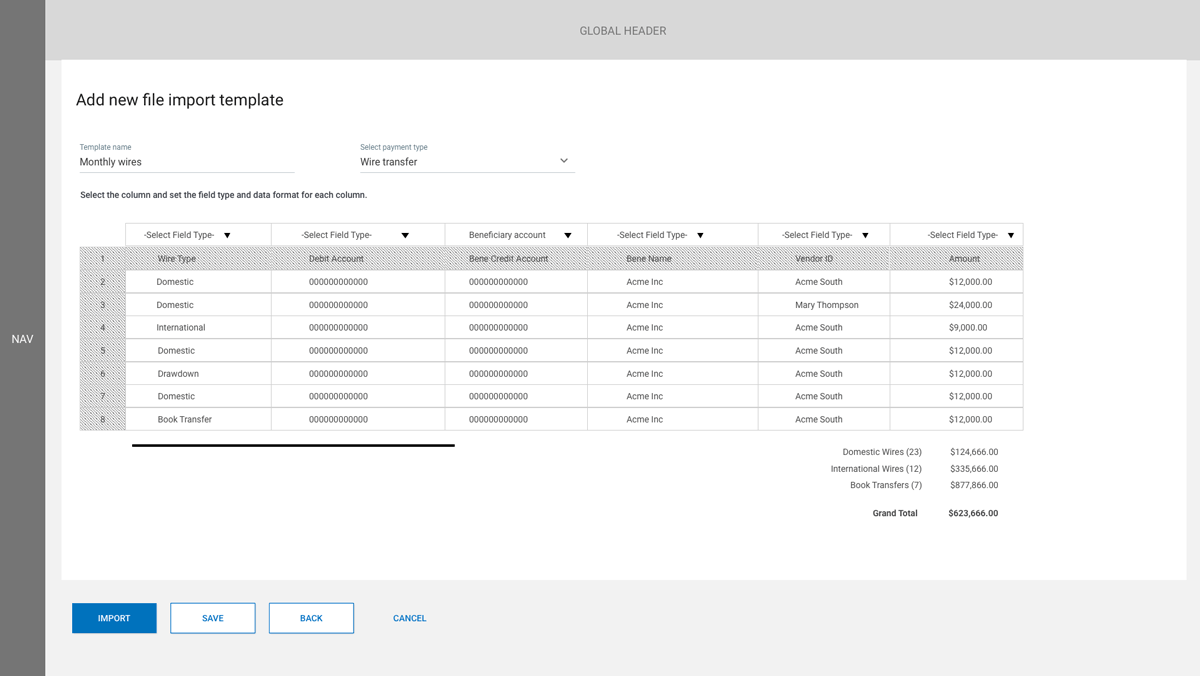The image size is (1200, 676).
Task: Click the NAV sidebar
Action: click(22, 338)
